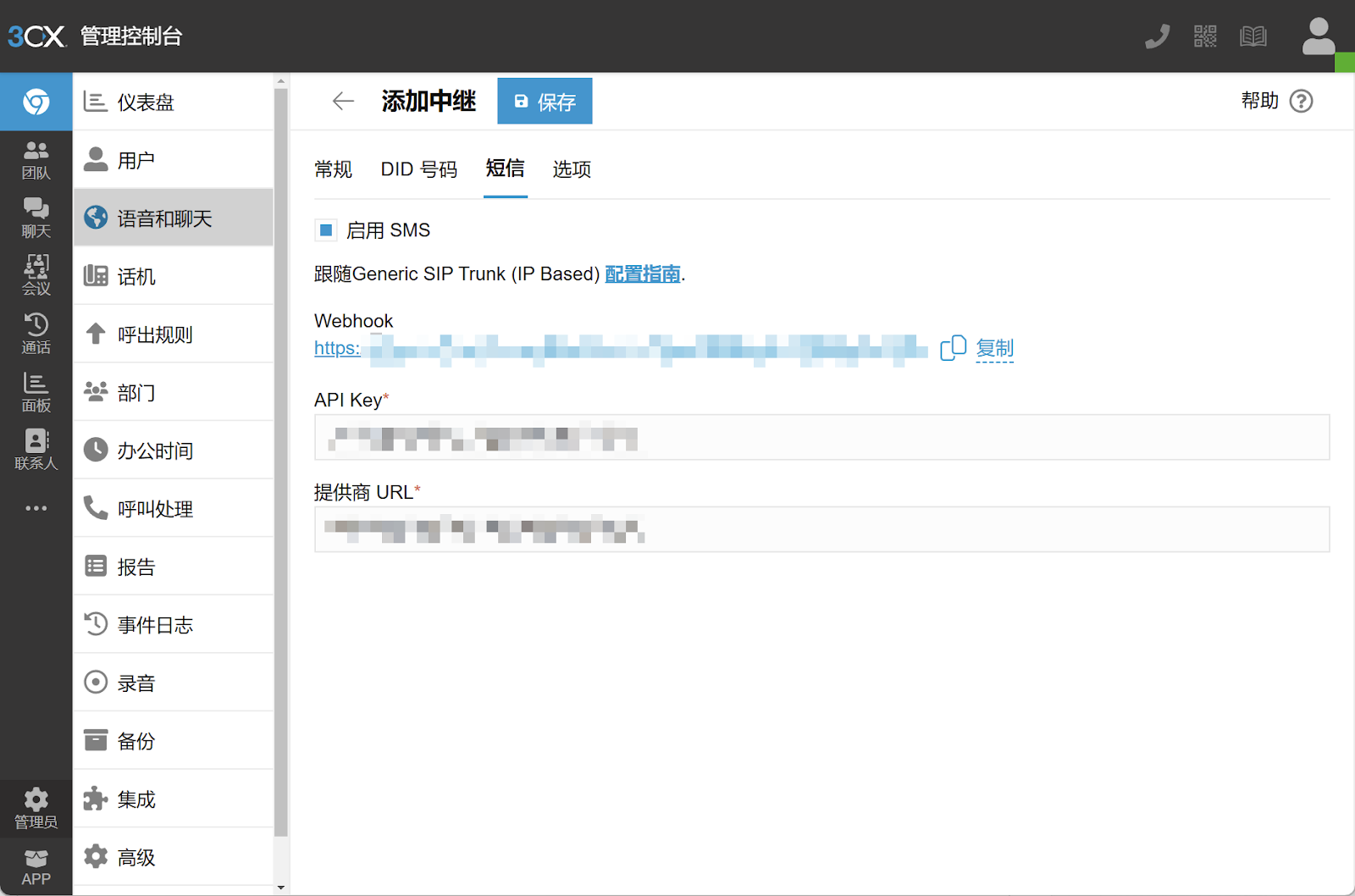Screen dimensions: 1355x896
Task: Click the phone dialer icon in header
Action: [x=1157, y=36]
